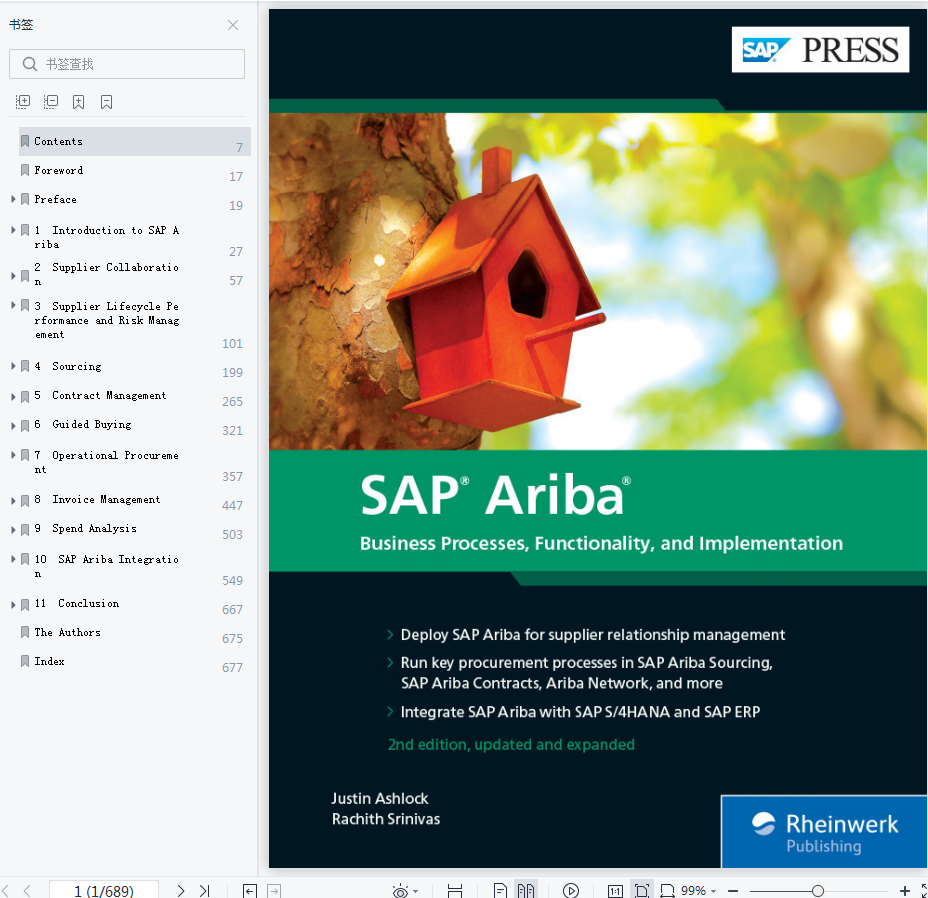The height and width of the screenshot is (898, 928).
Task: Expand chapter 4 Sourcing
Action: point(13,366)
